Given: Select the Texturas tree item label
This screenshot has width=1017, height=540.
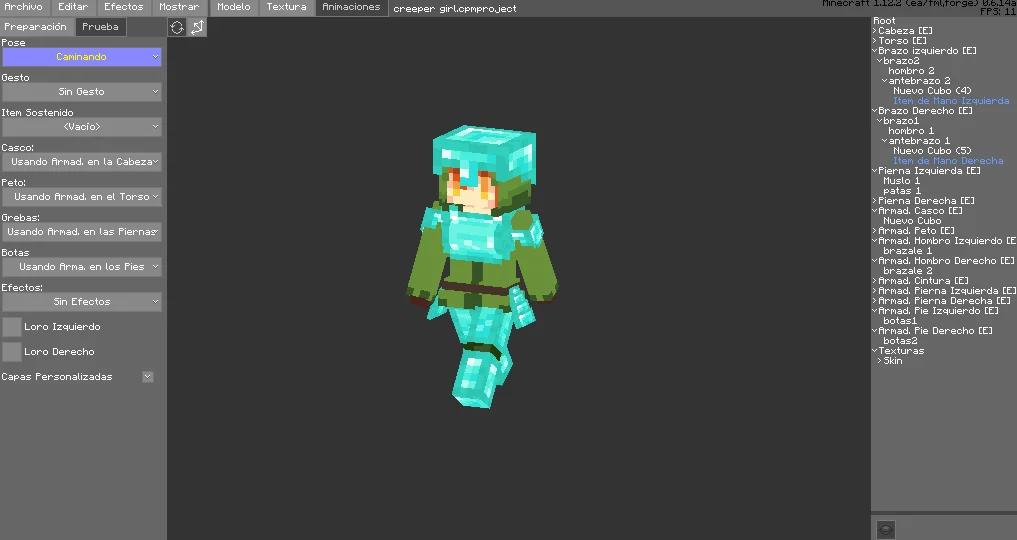Looking at the screenshot, I should point(901,351).
